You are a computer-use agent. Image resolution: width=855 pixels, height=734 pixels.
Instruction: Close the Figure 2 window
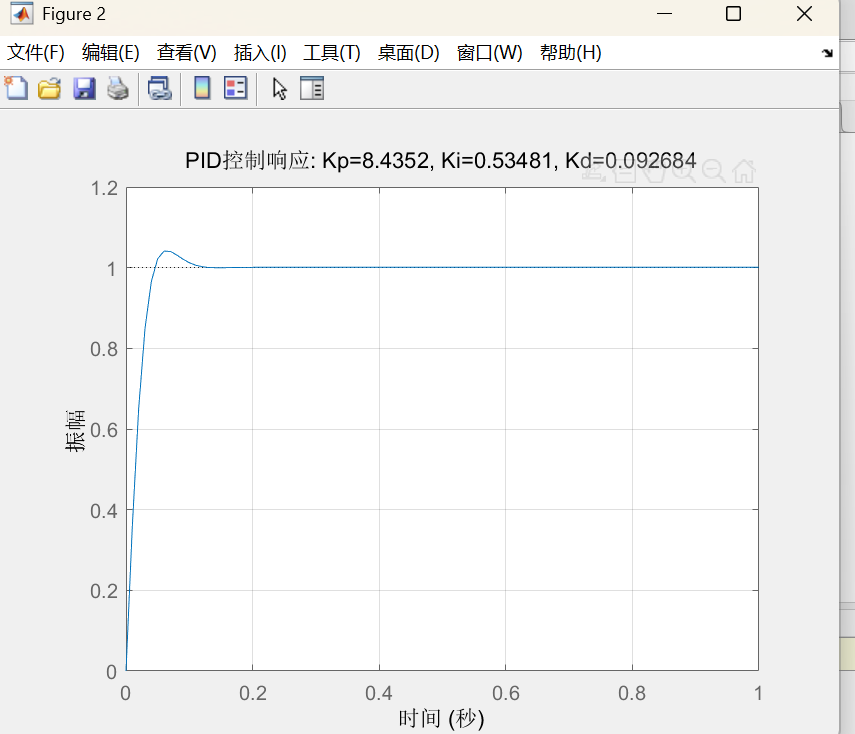804,14
